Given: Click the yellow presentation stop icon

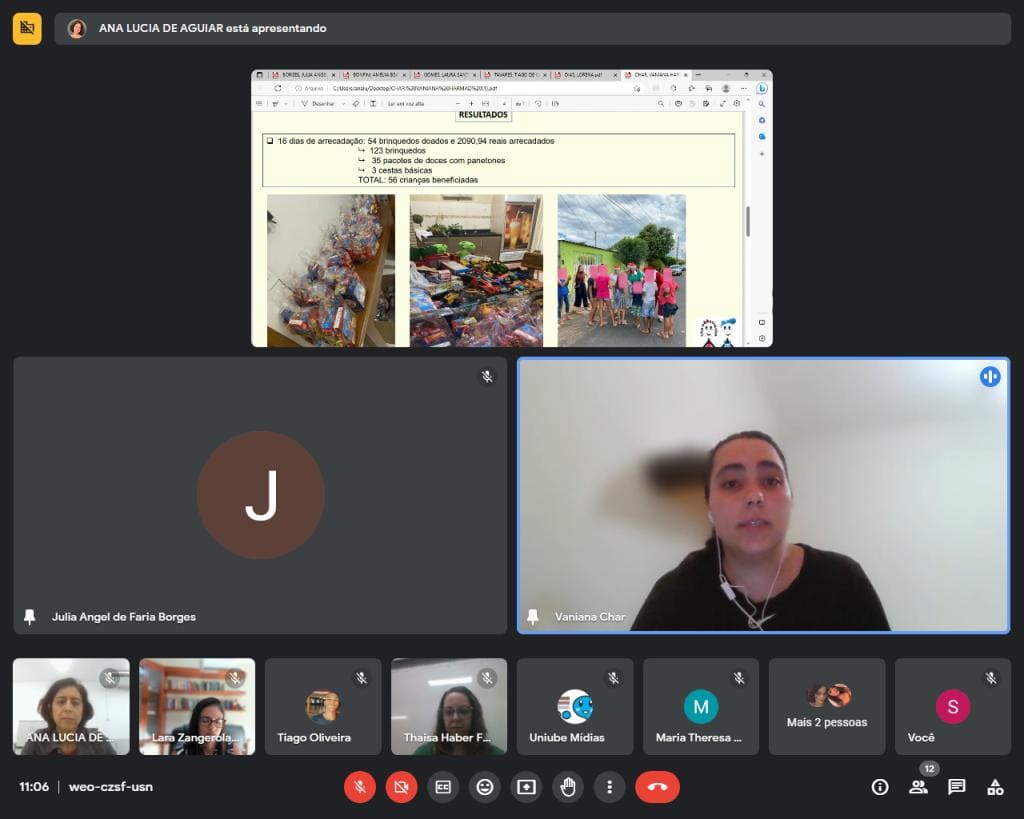Looking at the screenshot, I should click(27, 28).
